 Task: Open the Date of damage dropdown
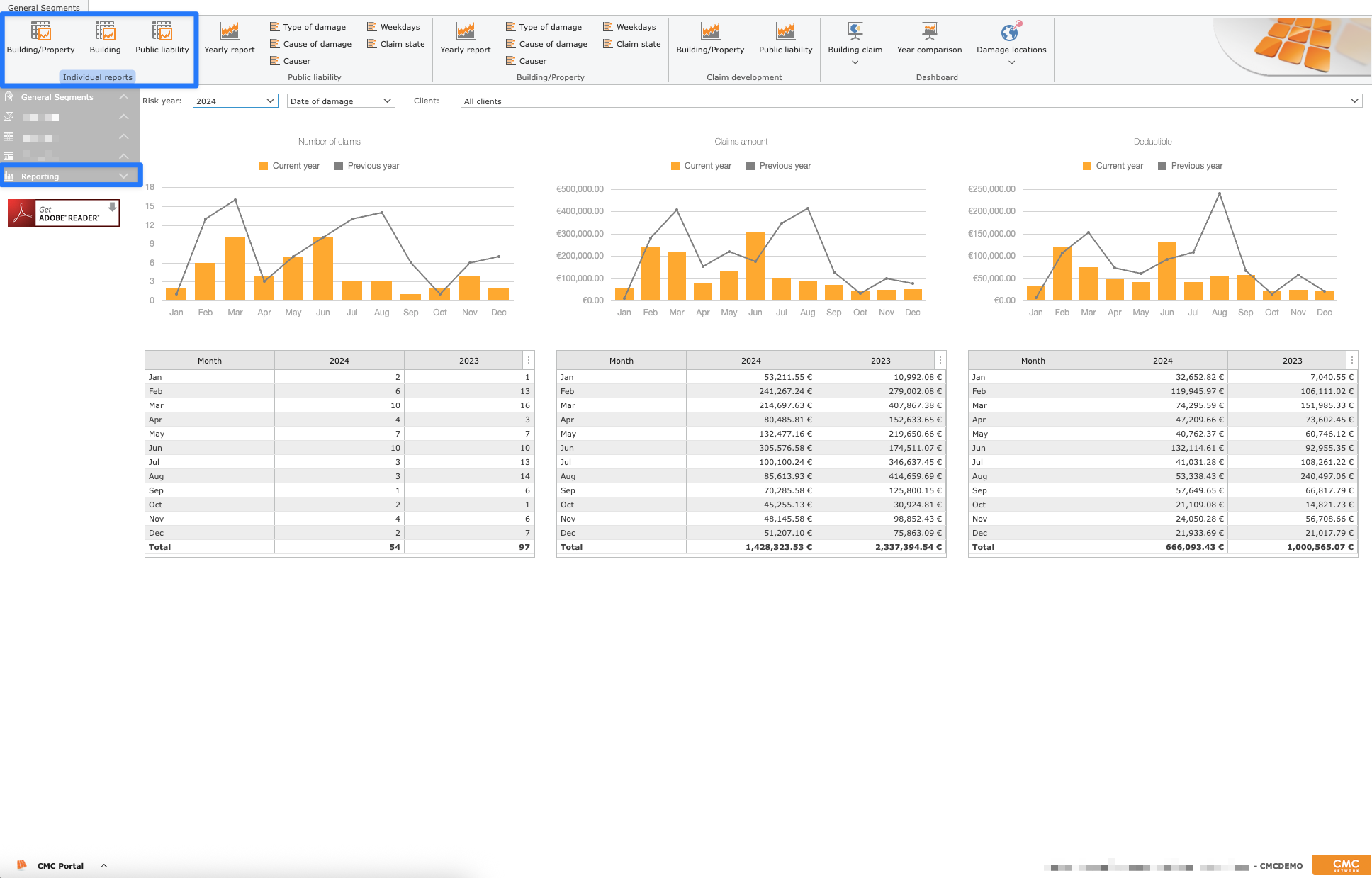coord(341,101)
